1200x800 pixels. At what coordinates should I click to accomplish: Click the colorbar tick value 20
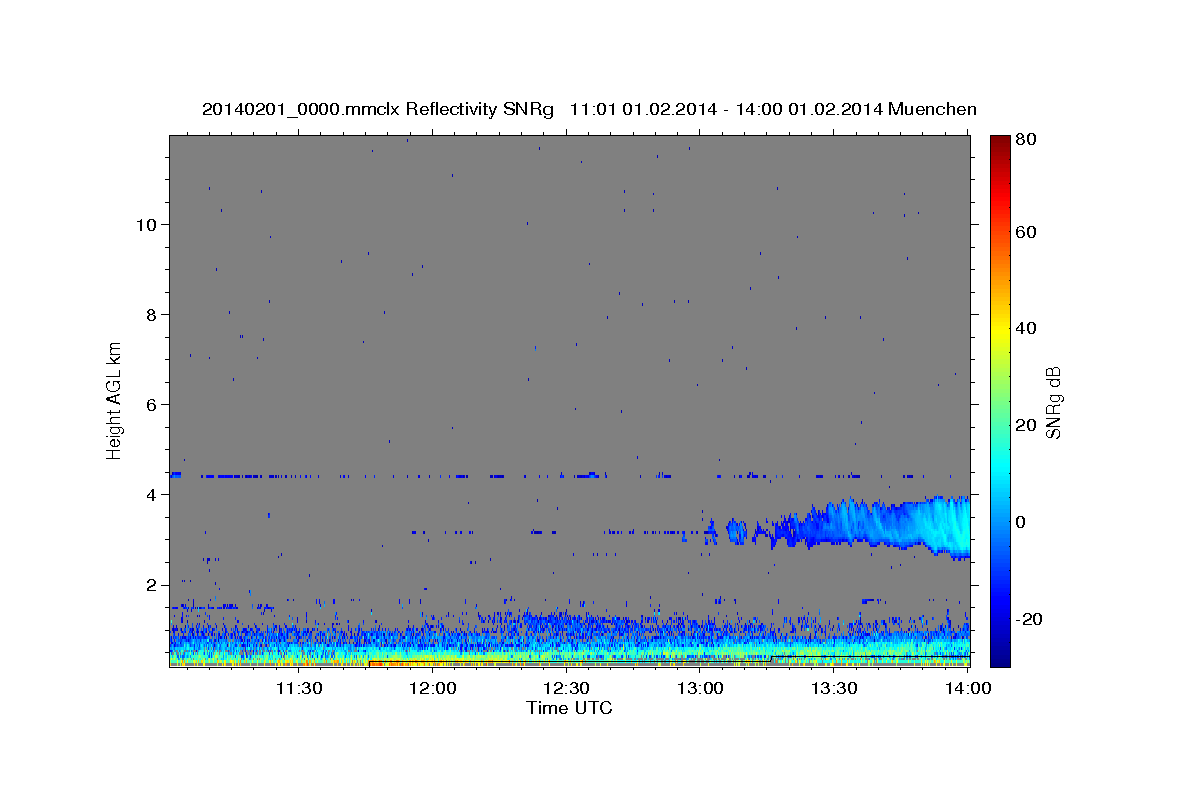[1028, 425]
